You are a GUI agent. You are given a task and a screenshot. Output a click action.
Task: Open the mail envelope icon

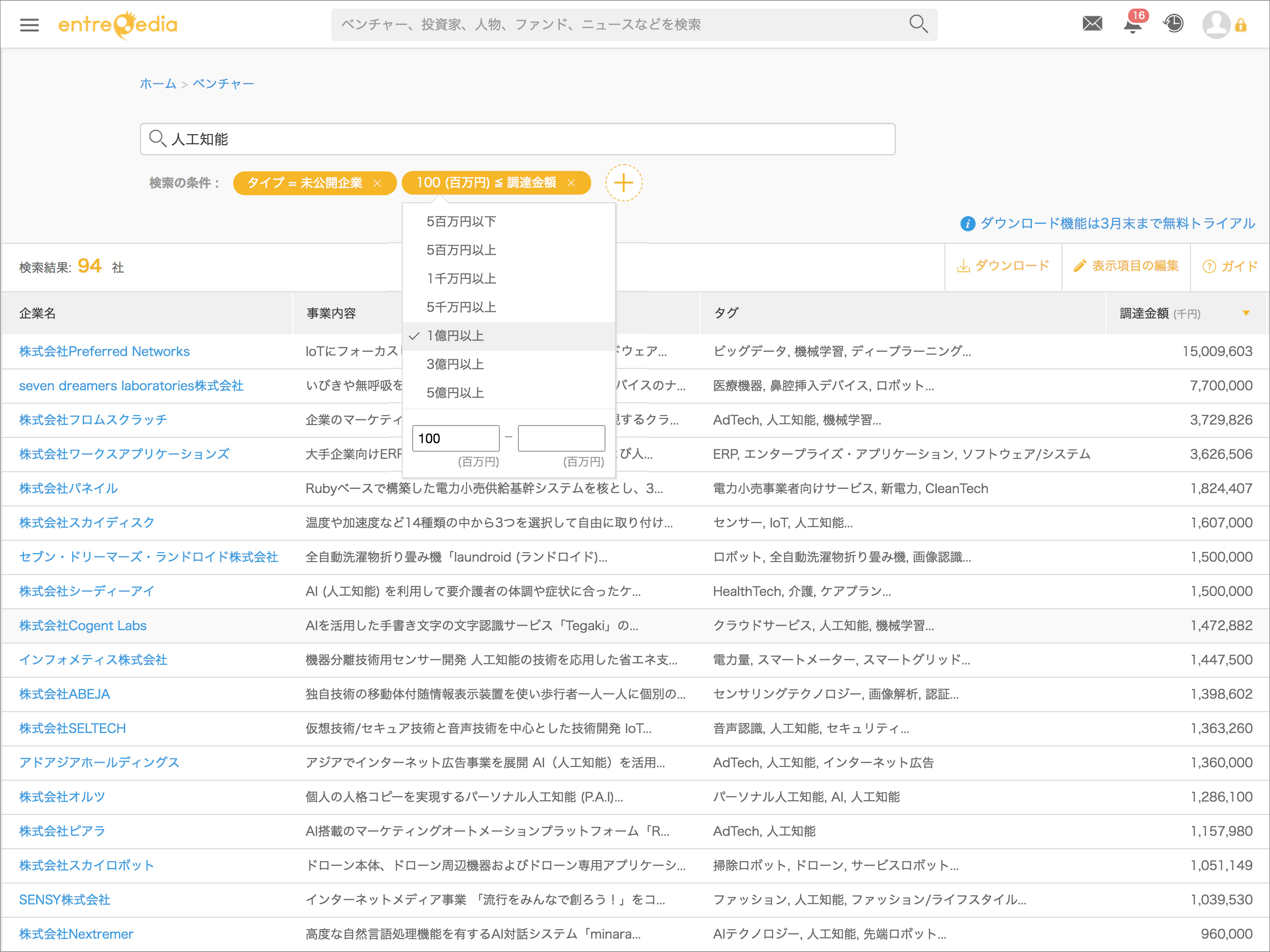[1092, 24]
